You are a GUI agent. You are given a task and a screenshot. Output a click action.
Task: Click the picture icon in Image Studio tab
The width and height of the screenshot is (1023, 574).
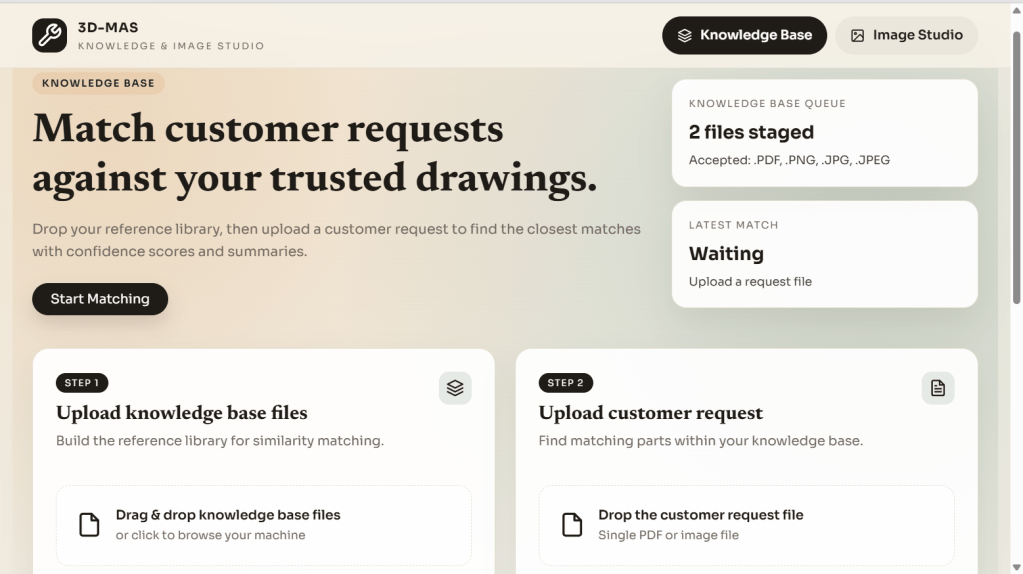coord(857,35)
